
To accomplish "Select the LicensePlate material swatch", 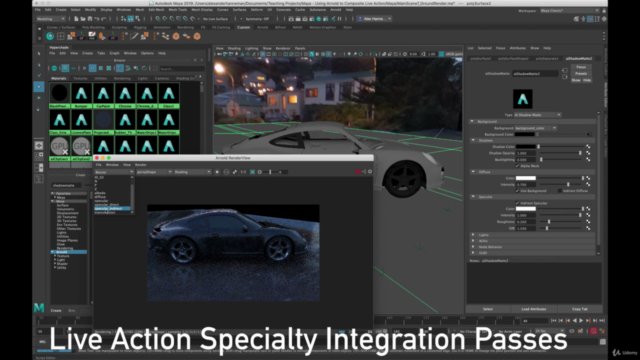I will tap(81, 122).
